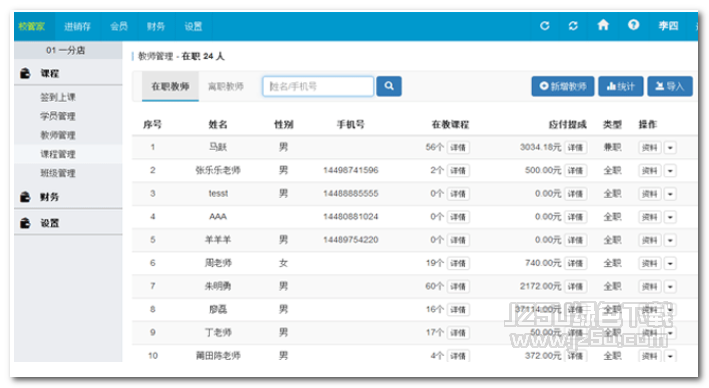Click the sync arrows icon in top bar

tap(573, 26)
